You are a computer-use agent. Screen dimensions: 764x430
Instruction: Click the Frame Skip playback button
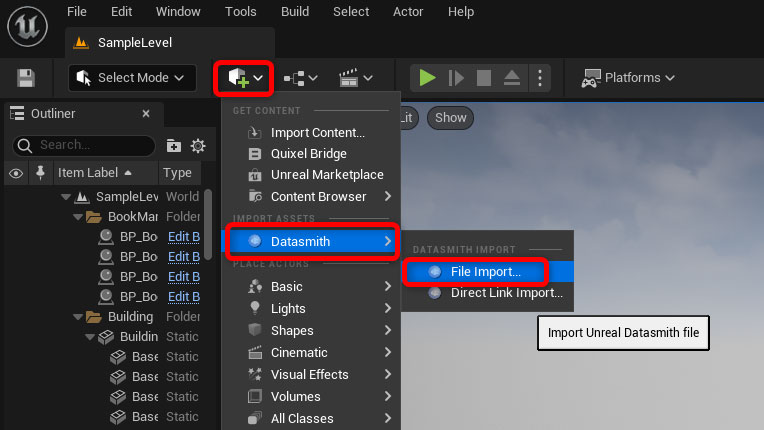click(456, 78)
